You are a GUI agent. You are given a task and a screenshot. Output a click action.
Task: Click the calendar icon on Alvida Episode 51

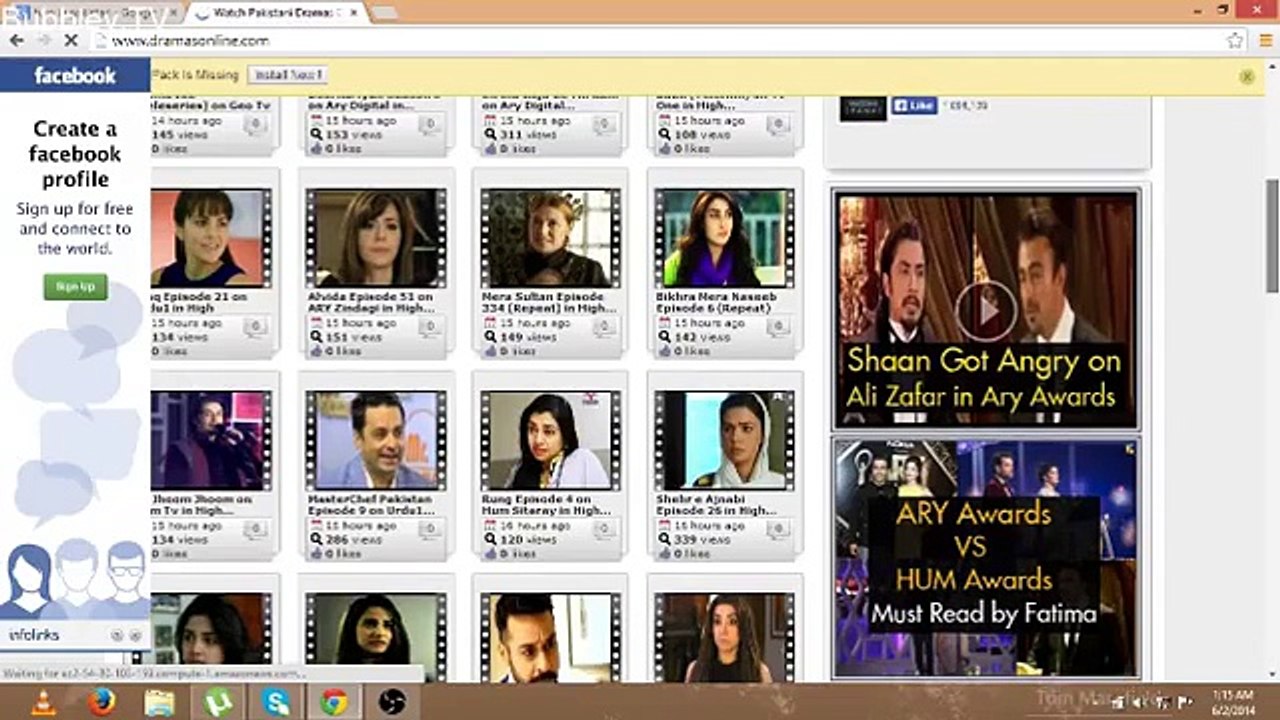[316, 324]
